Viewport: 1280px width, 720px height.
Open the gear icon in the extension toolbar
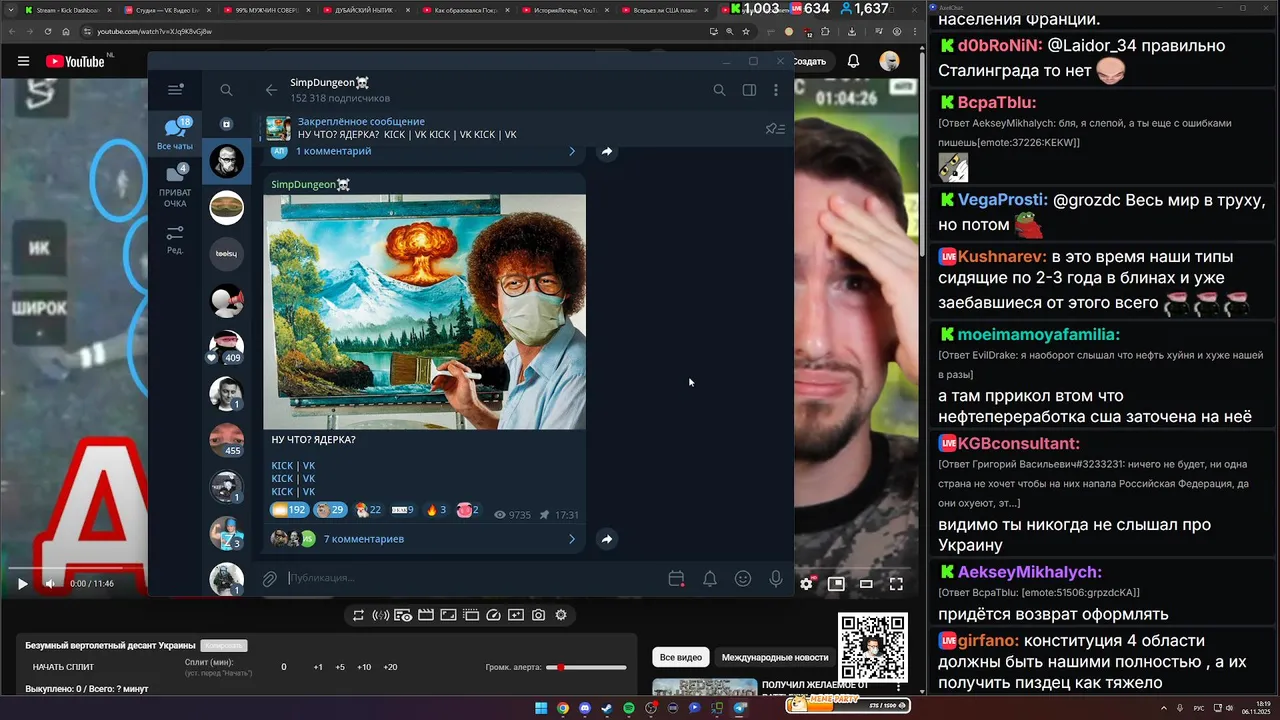561,615
